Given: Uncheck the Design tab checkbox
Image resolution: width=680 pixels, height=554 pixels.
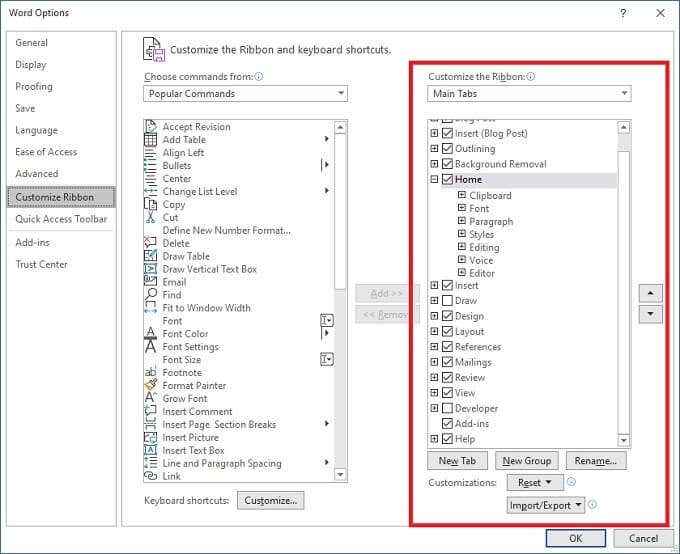Looking at the screenshot, I should tap(447, 316).
